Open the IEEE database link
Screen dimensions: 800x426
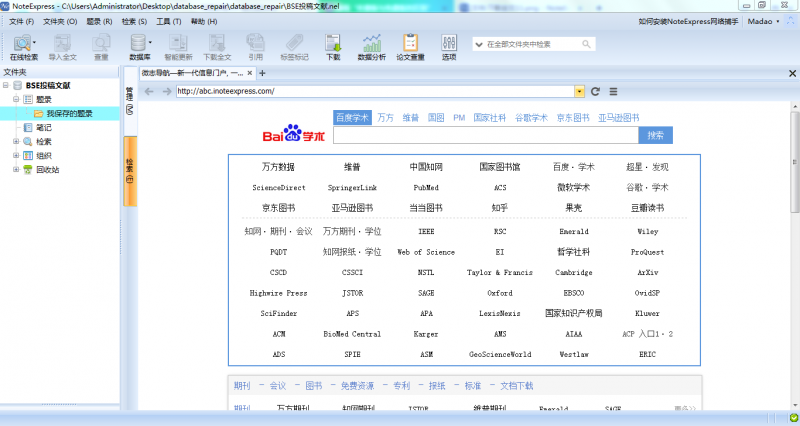(x=426, y=232)
